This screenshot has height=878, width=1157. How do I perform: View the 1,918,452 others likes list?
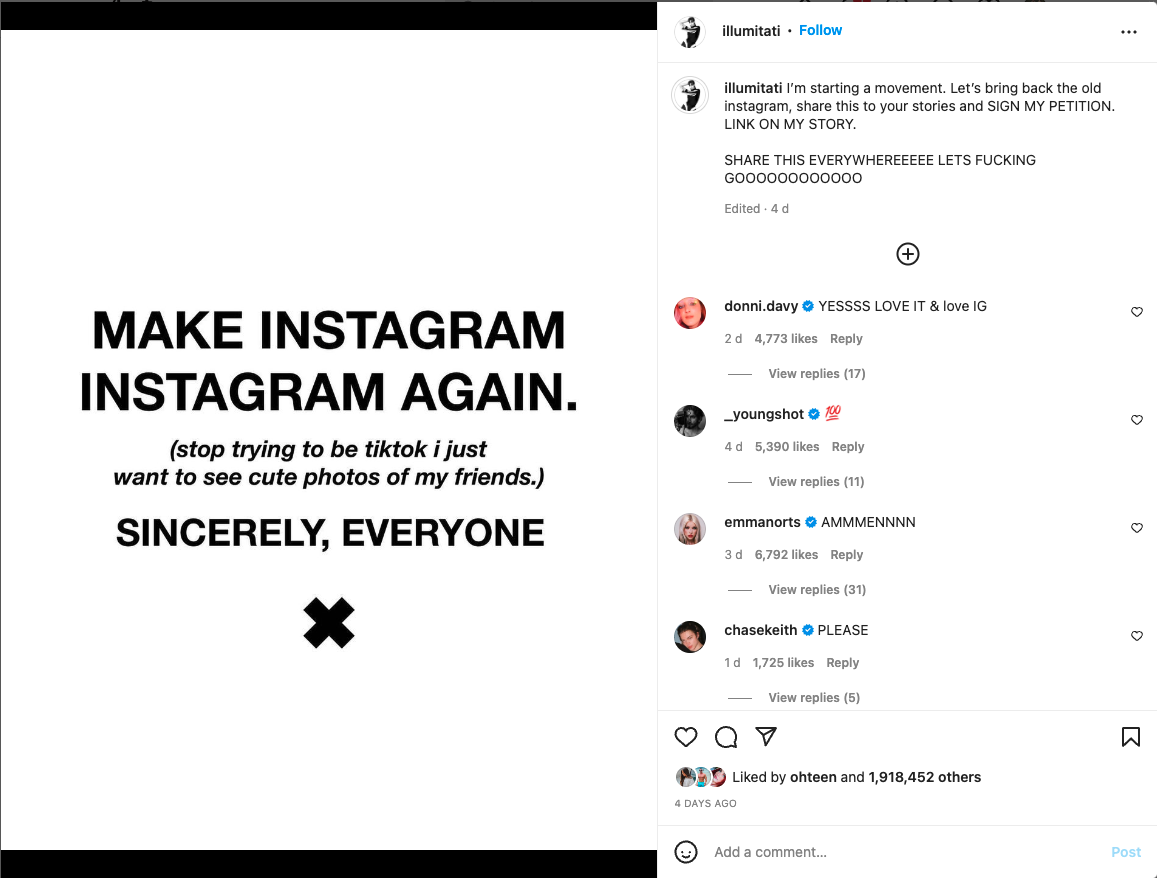pos(924,777)
